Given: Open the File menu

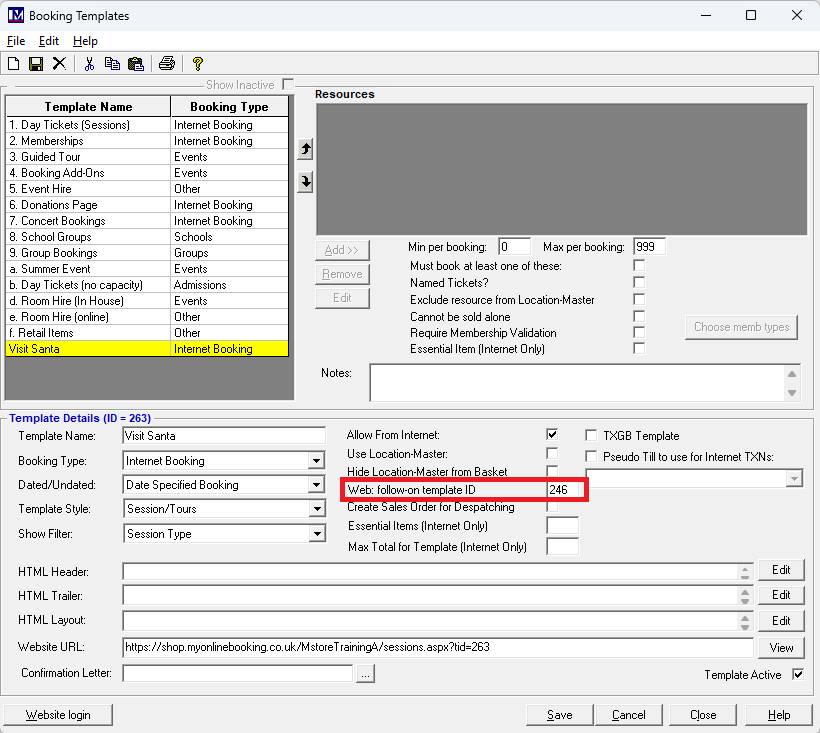Looking at the screenshot, I should (16, 41).
